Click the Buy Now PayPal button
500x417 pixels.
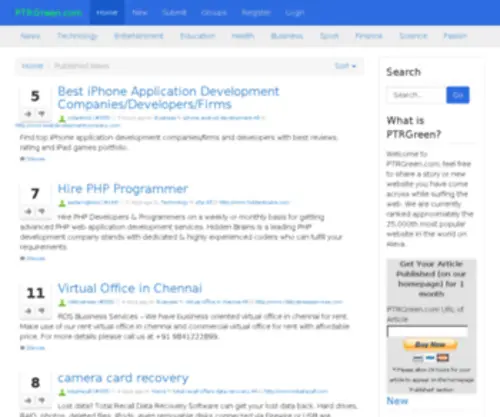(430, 345)
